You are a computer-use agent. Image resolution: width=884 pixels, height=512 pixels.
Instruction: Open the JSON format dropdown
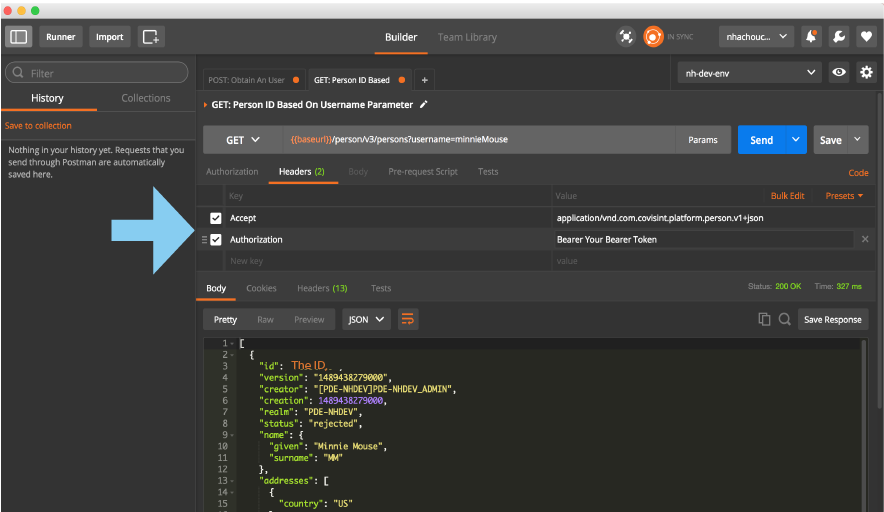point(366,320)
